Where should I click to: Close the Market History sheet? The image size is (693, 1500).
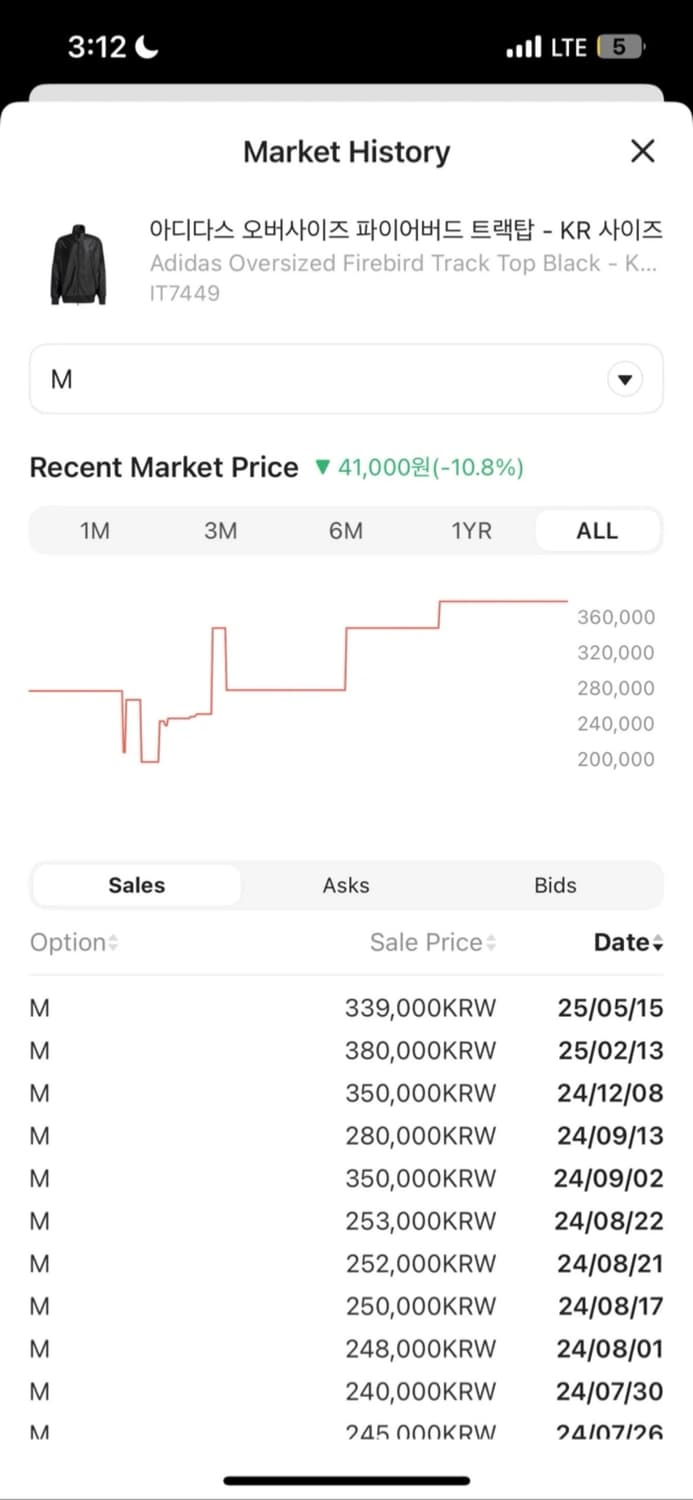pyautogui.click(x=642, y=151)
